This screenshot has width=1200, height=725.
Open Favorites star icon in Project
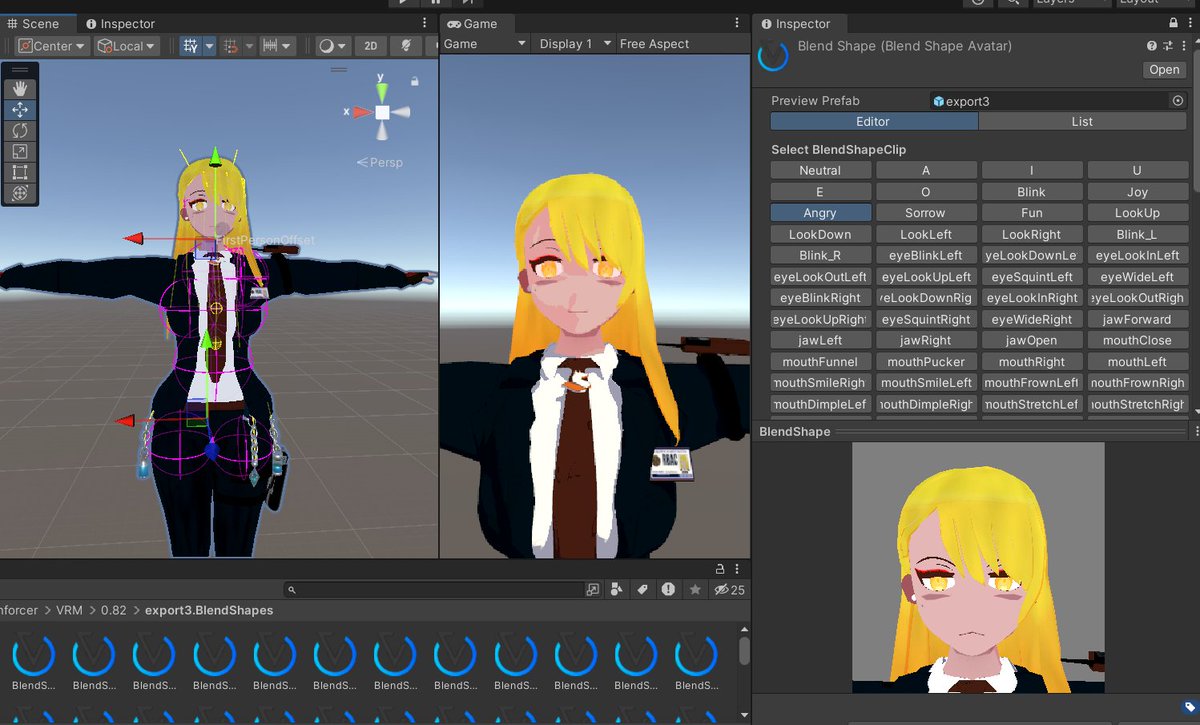click(695, 590)
